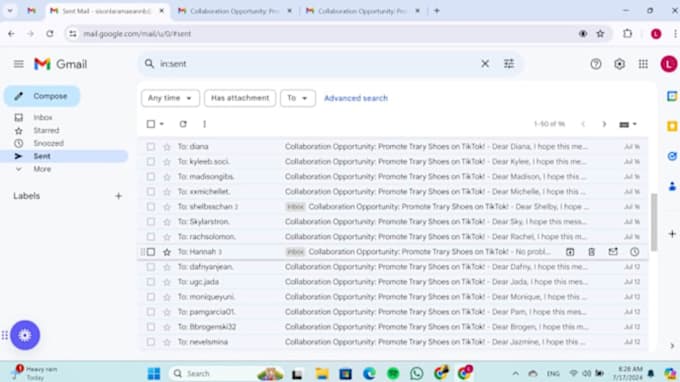
Task: Open Advanced search link
Action: tap(356, 98)
